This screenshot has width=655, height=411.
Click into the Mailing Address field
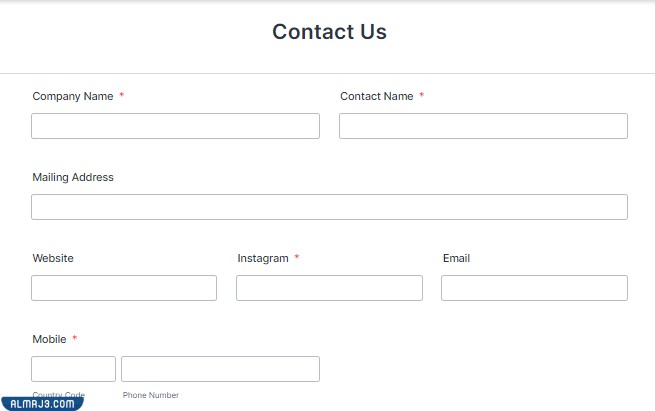click(329, 207)
